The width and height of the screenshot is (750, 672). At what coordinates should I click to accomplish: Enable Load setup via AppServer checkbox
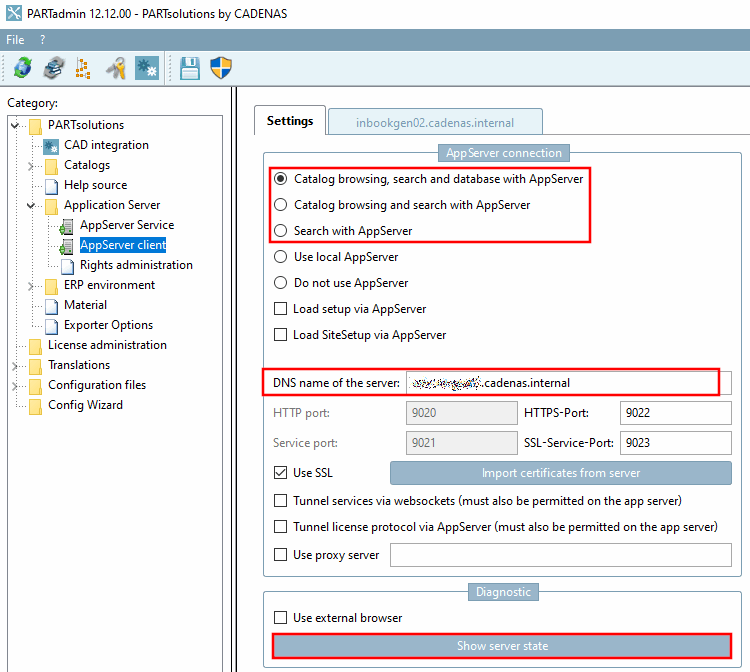point(281,309)
